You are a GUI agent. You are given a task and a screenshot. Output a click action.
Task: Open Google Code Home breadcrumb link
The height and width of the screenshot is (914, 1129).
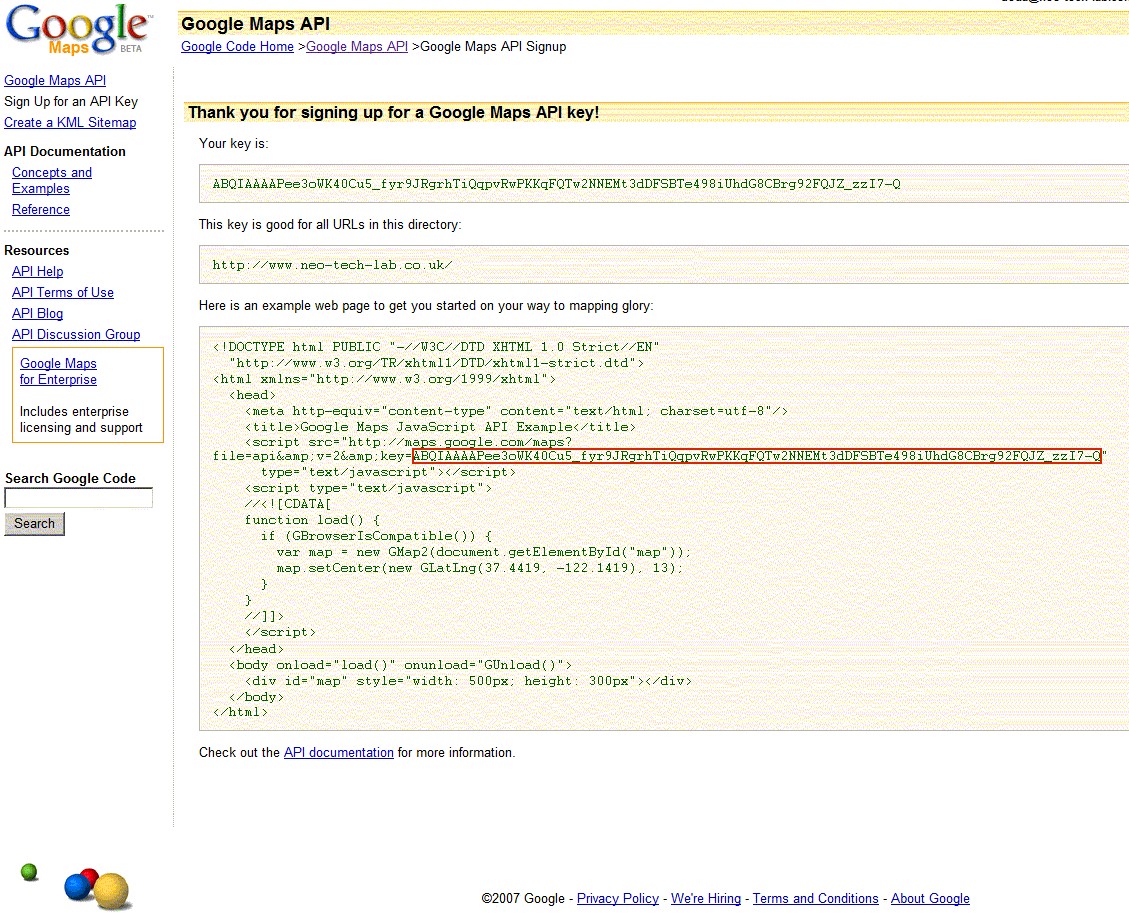238,46
